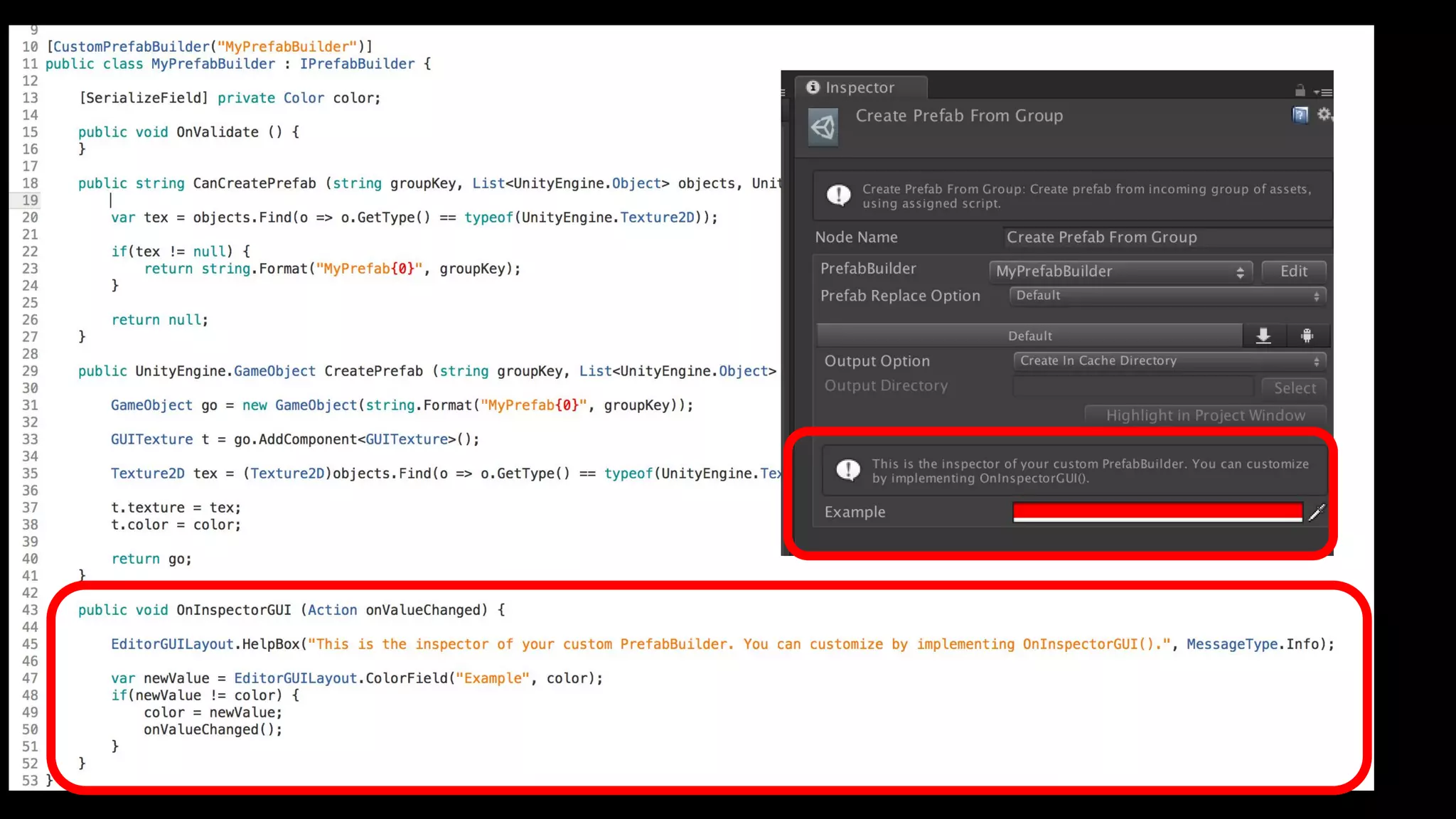Viewport: 1456px width, 819px height.
Task: Open the Inspector panel options menu icon
Action: [1324, 92]
